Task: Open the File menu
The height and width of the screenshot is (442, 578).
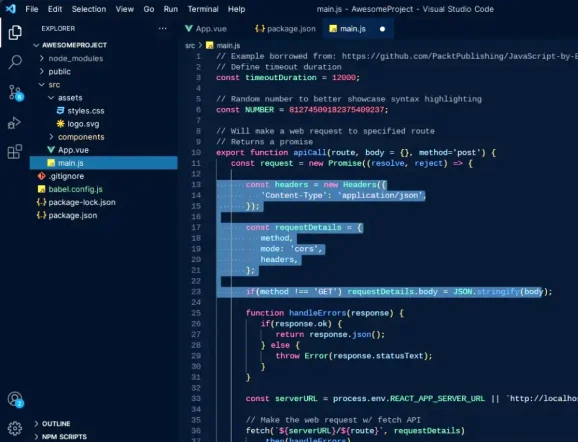Action: pyautogui.click(x=32, y=9)
